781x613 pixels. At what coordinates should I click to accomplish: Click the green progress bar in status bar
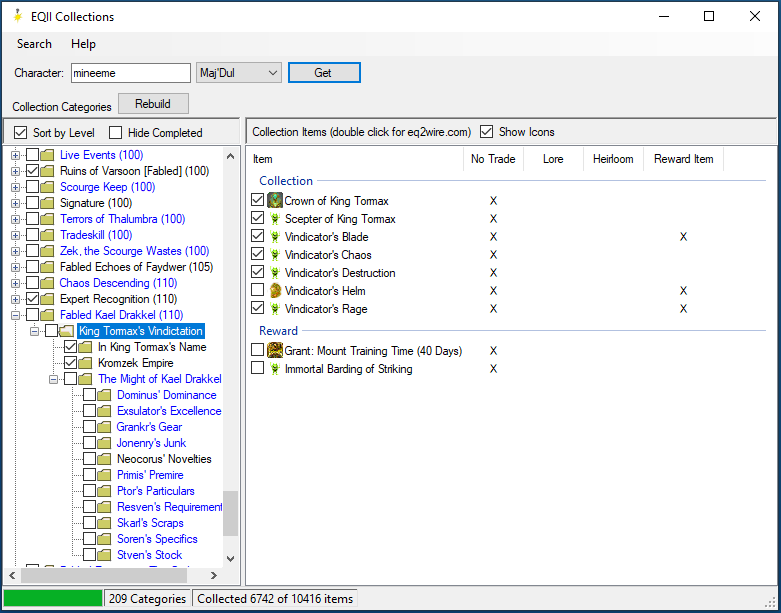[53, 598]
